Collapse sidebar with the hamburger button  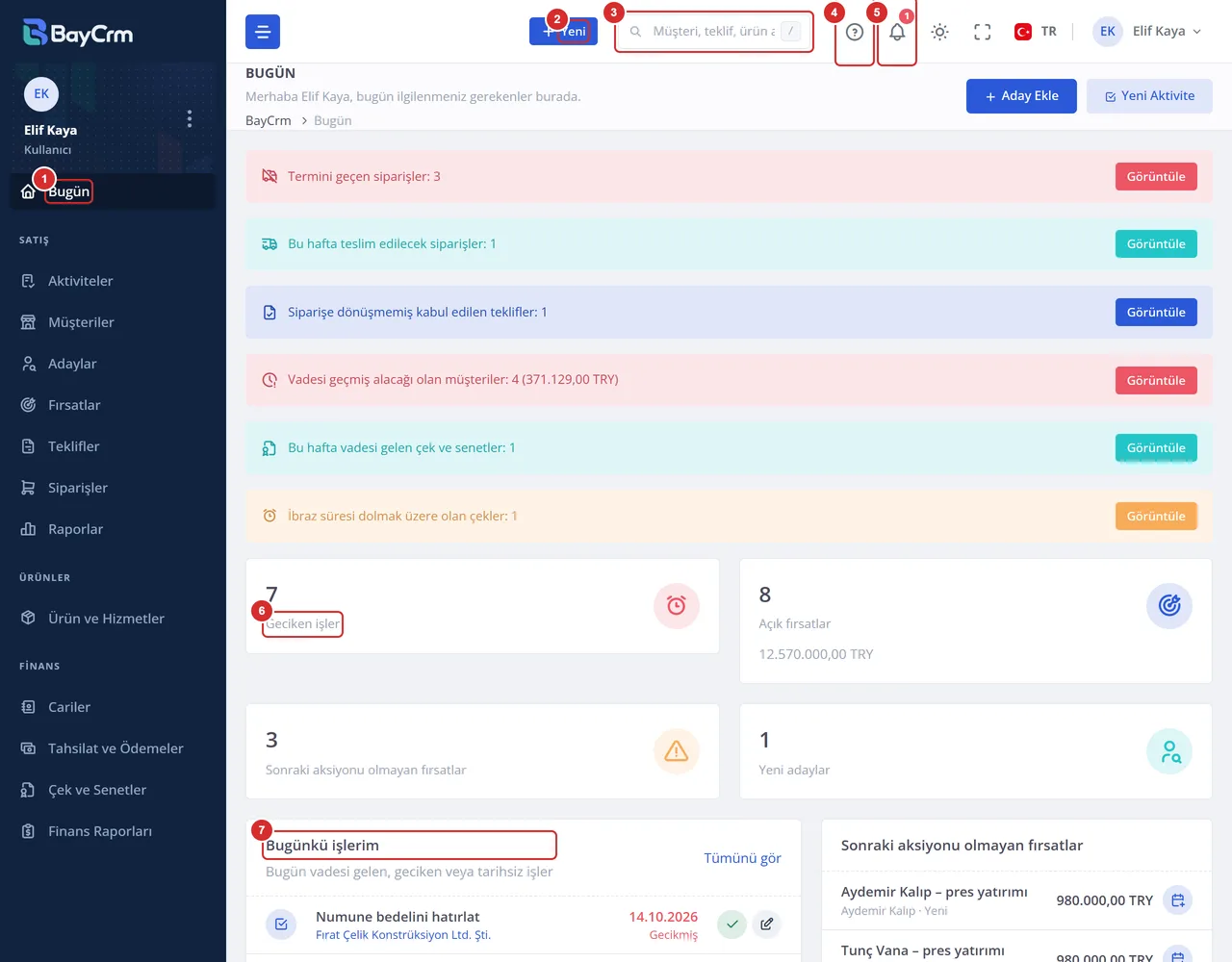[x=263, y=32]
